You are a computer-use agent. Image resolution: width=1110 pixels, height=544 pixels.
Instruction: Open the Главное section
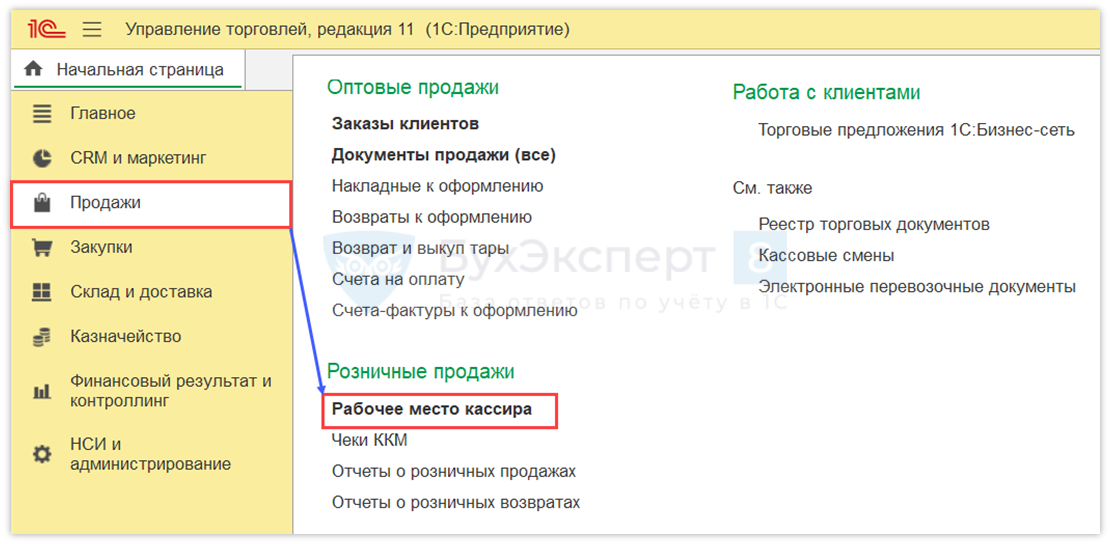point(151,113)
